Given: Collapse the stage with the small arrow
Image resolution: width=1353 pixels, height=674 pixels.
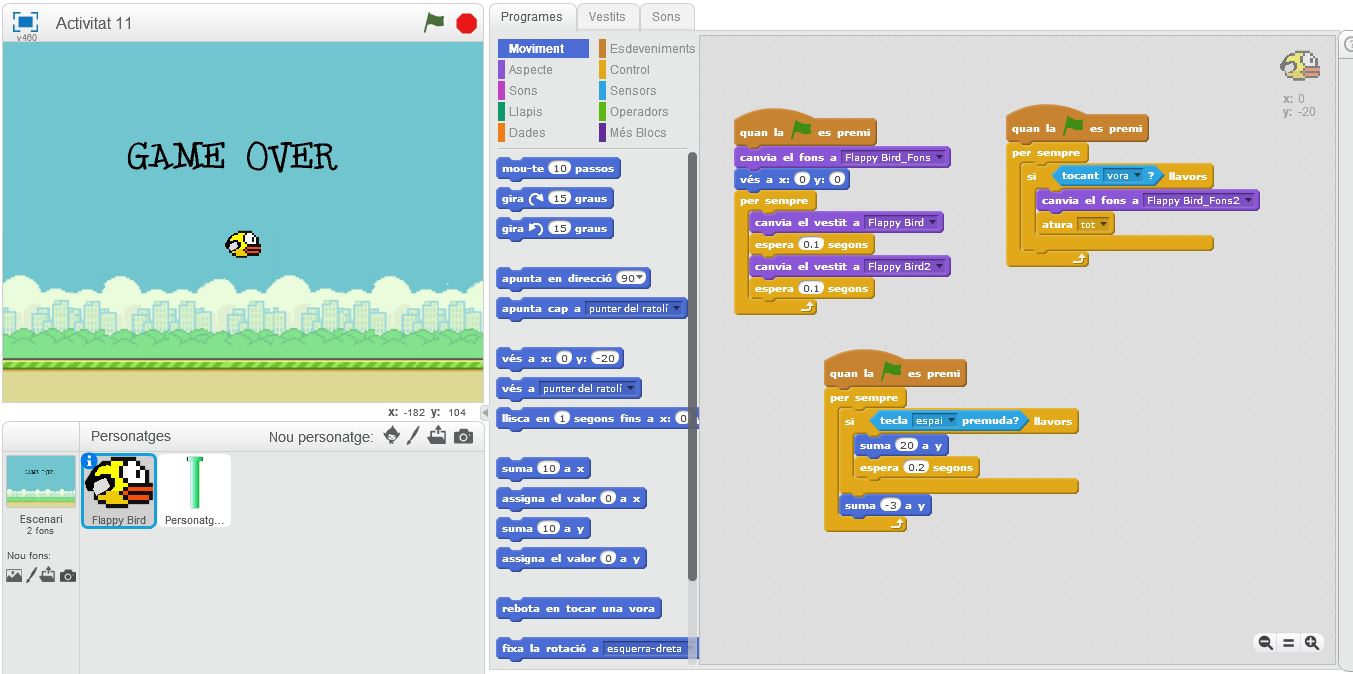Looking at the screenshot, I should point(485,413).
